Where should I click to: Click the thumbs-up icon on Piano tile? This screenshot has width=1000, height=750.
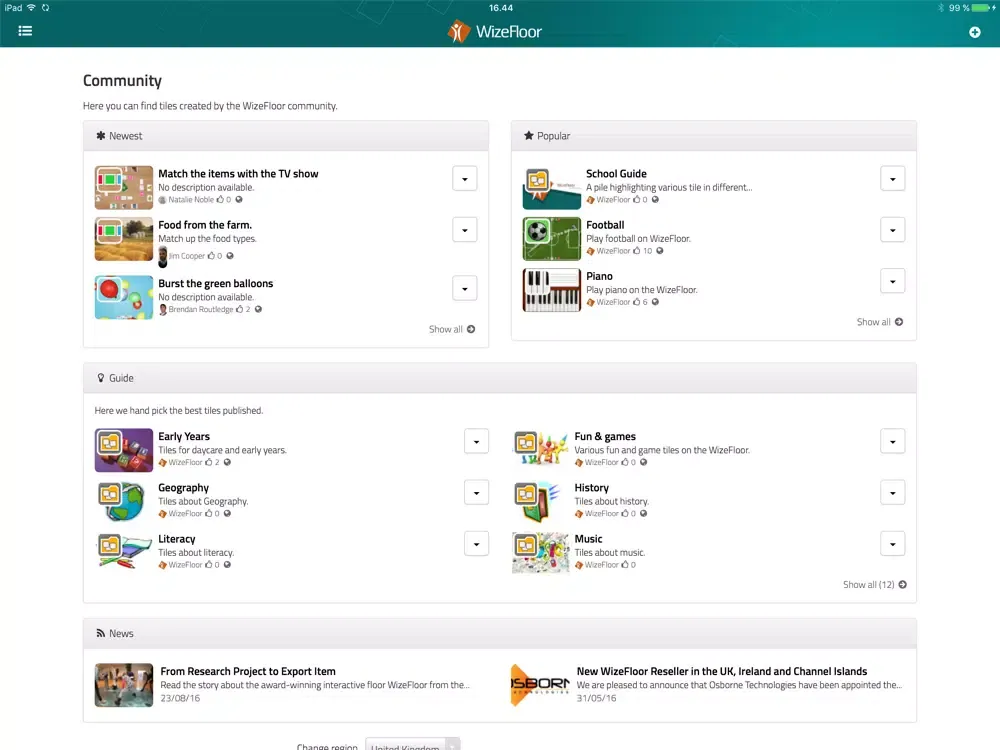[x=636, y=302]
